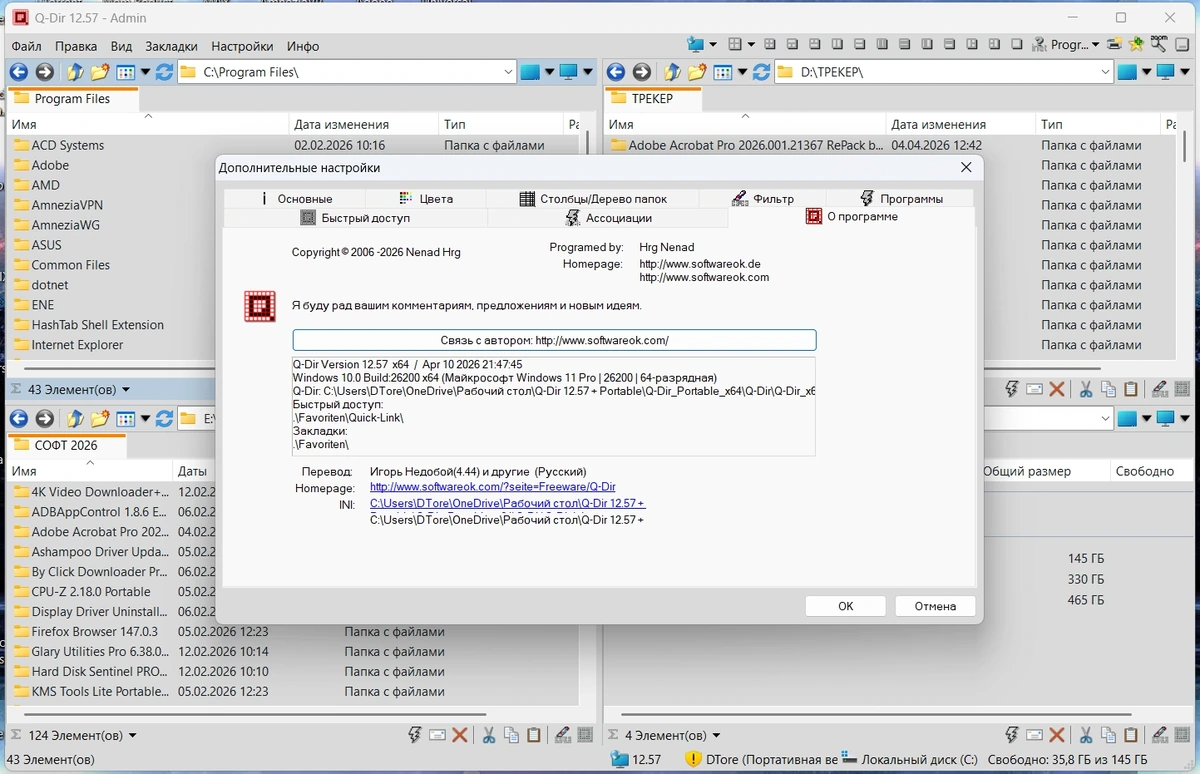Go up one level in ТРЕКЕР pane

pyautogui.click(x=672, y=72)
